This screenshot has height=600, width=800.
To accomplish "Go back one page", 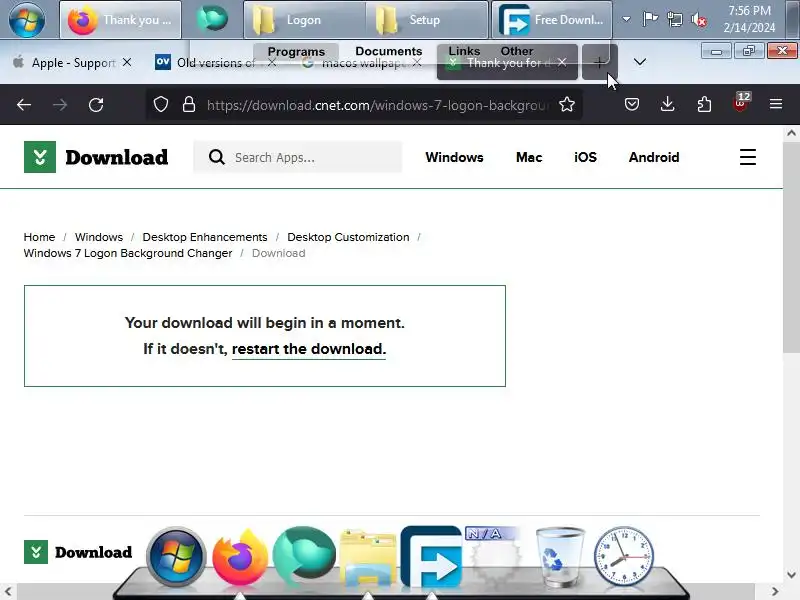I will [x=24, y=105].
